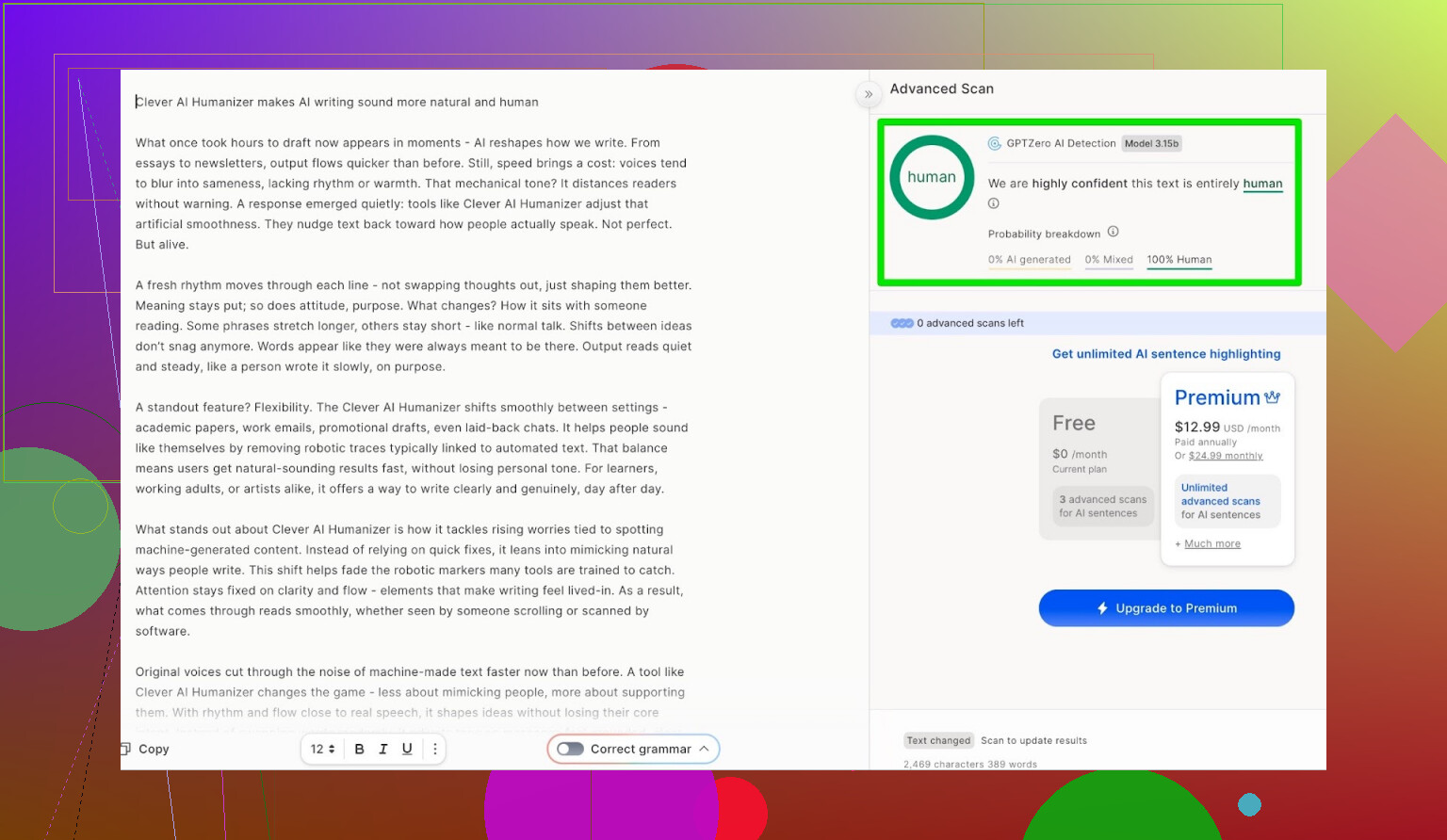Click the $24.99 monthly pricing link
Viewport: 1447px width, 840px height.
[x=1225, y=456]
